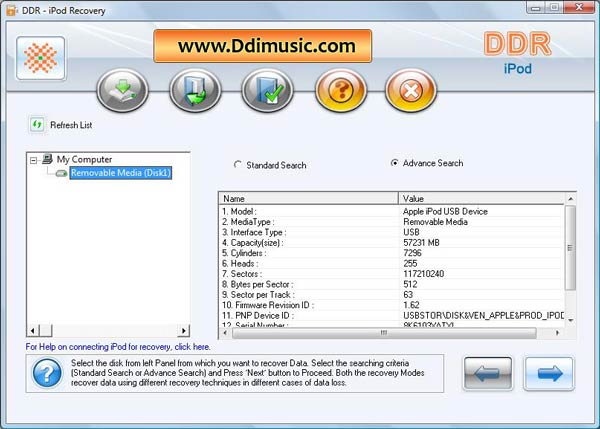Click the 'USB' interface value
This screenshot has width=600, height=429.
(x=411, y=232)
